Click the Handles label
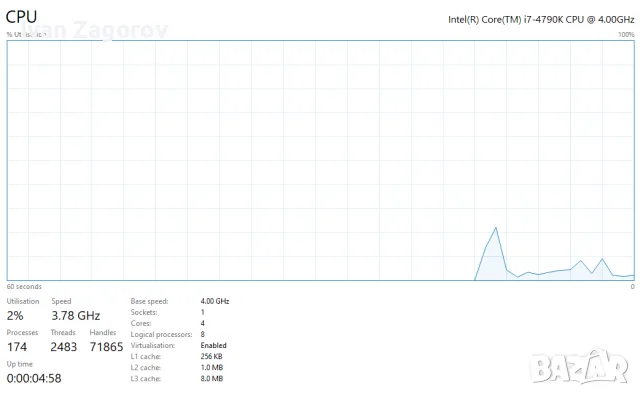640x396 pixels. click(103, 333)
